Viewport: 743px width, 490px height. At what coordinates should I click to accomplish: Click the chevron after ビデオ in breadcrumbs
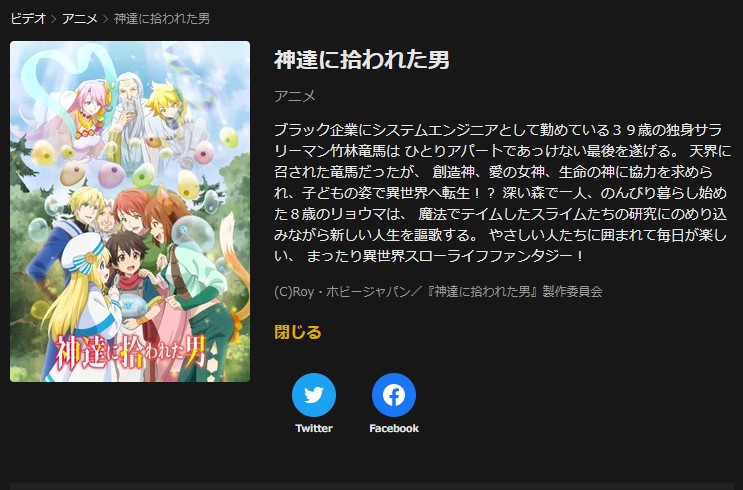54,19
